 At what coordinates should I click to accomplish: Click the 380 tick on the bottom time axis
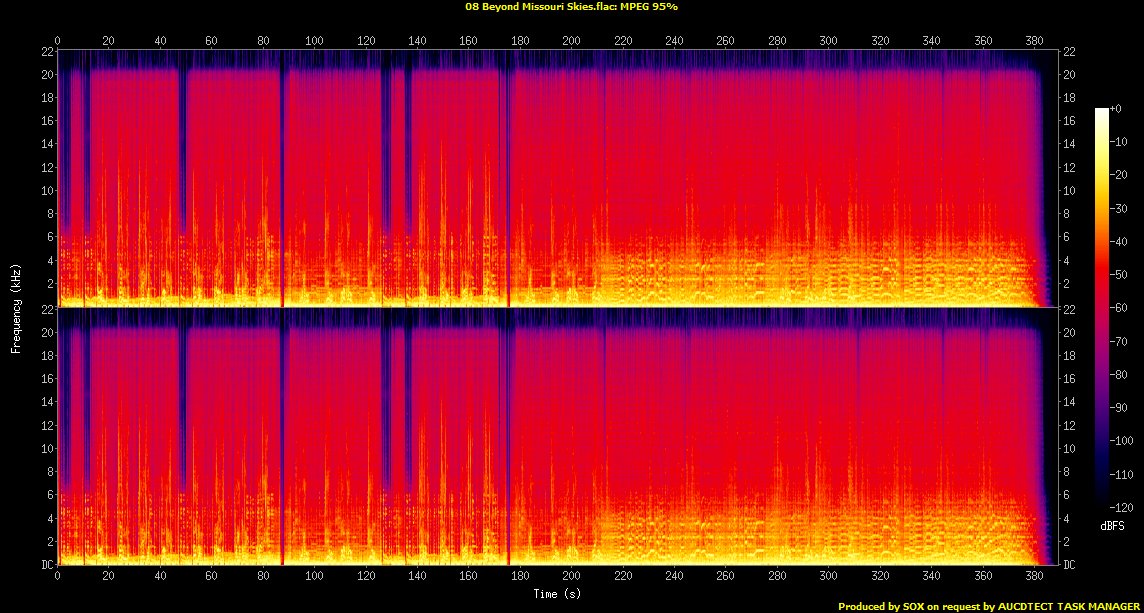click(x=1033, y=577)
